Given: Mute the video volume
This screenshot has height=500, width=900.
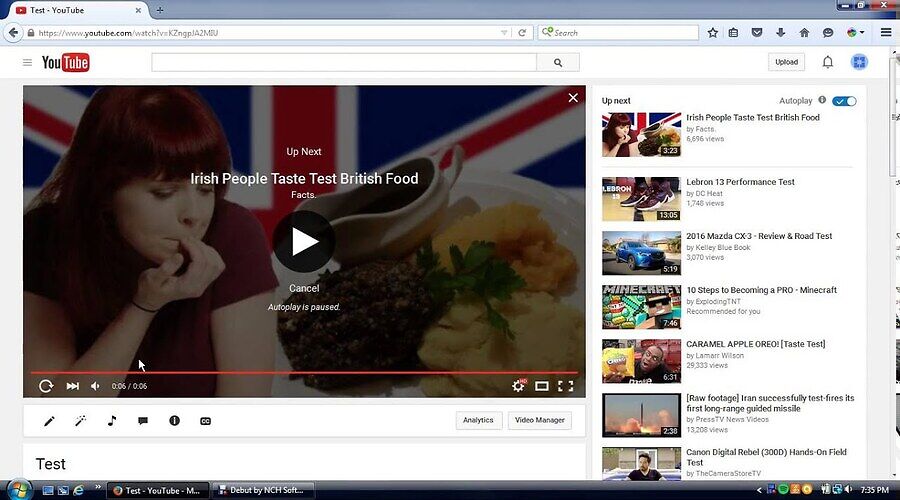Looking at the screenshot, I should [96, 386].
